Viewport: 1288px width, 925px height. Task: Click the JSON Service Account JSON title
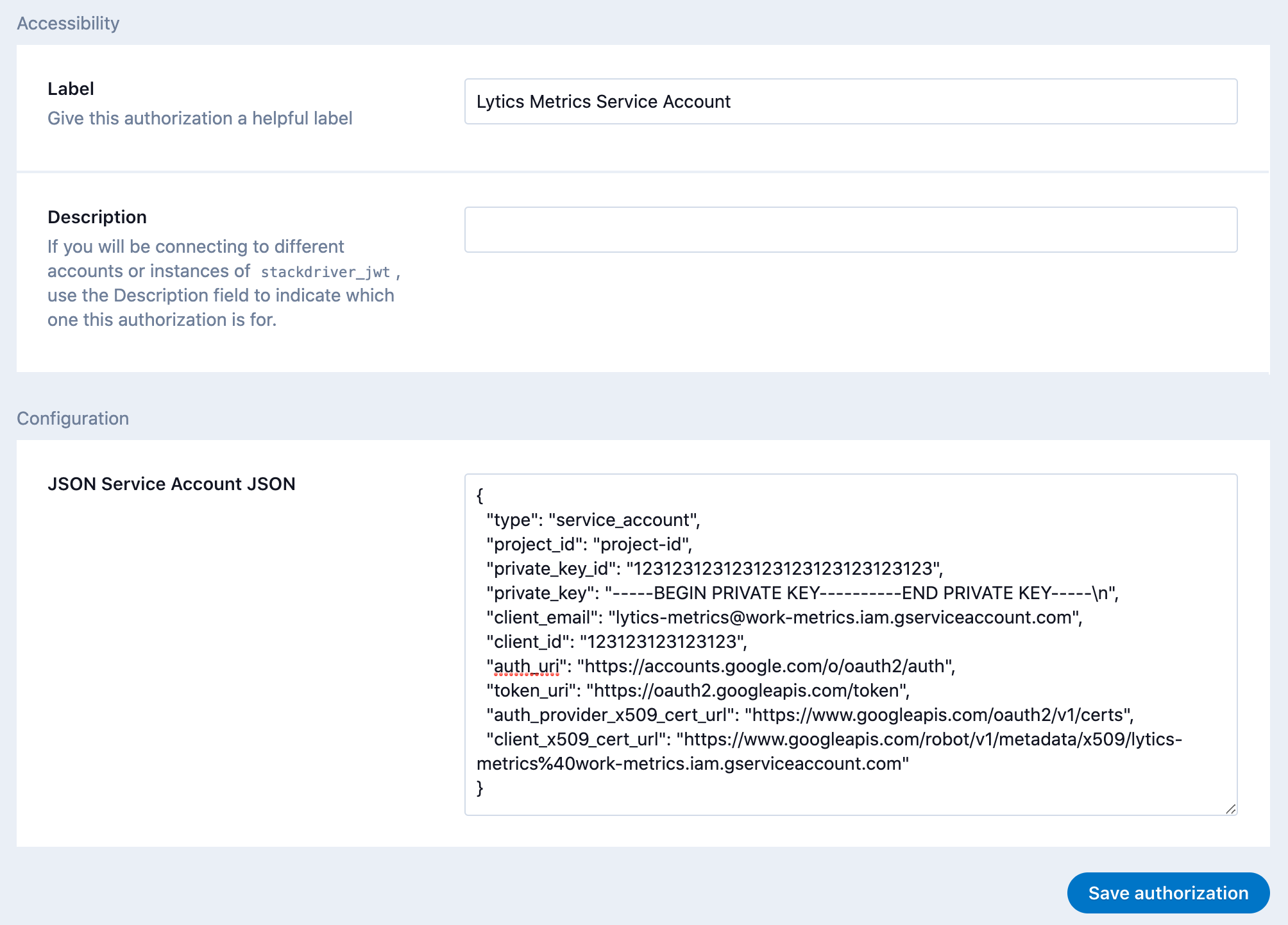(x=171, y=484)
